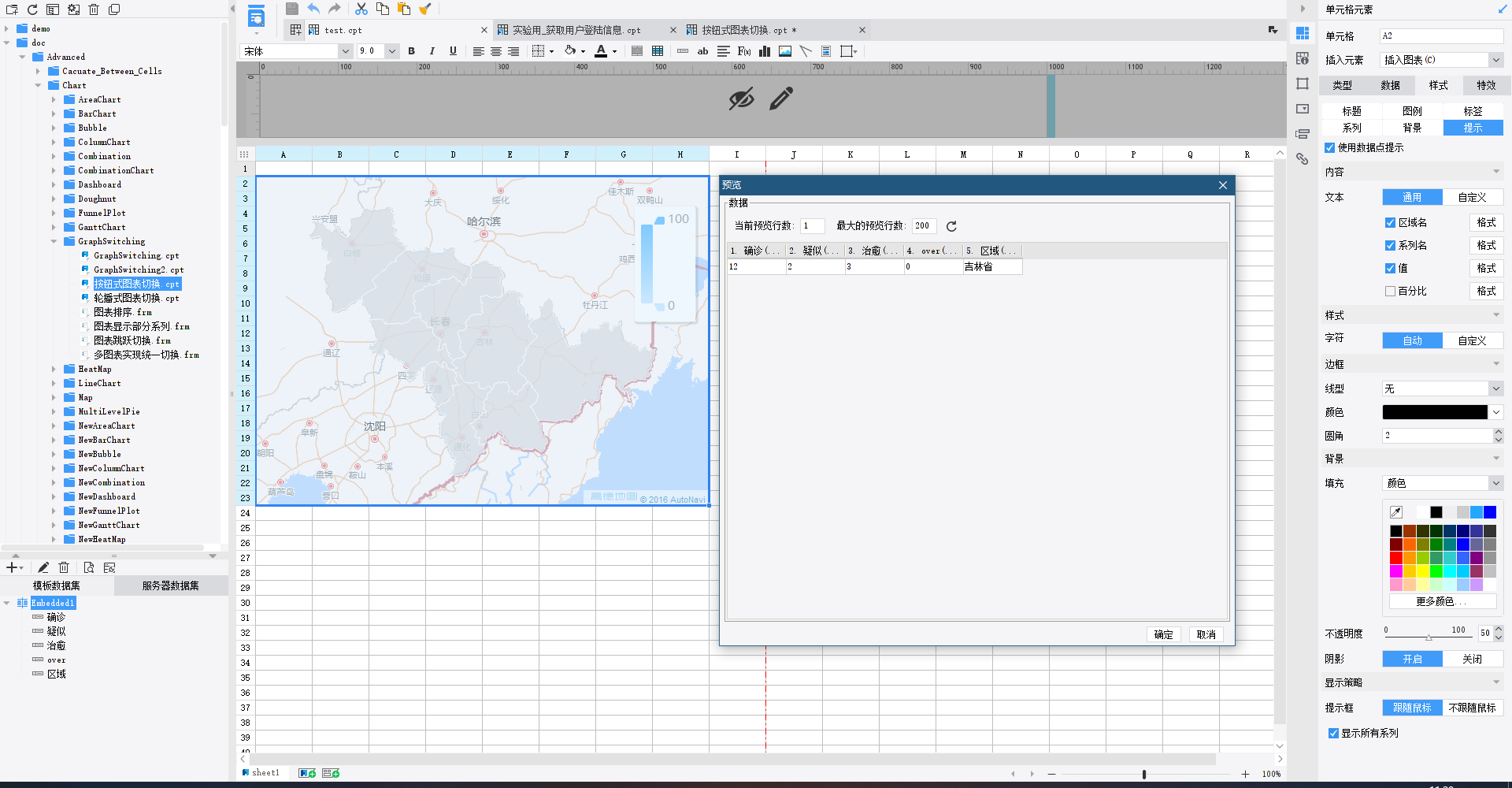
Task: Switch to the test.cpt tab
Action: tap(343, 30)
